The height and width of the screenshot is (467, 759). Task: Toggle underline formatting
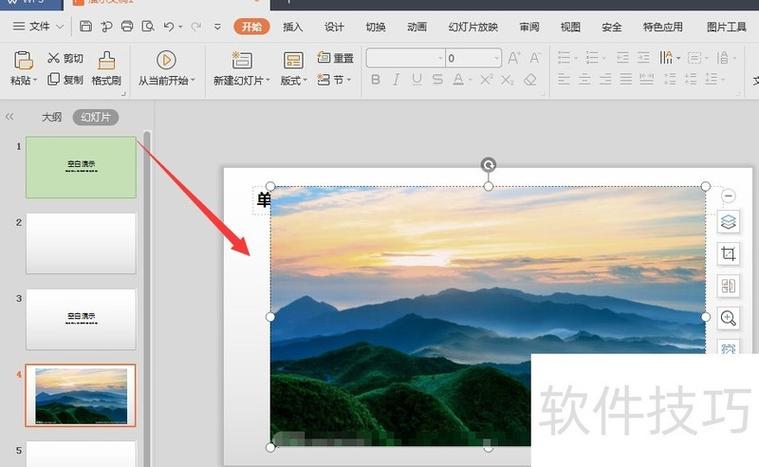417,79
